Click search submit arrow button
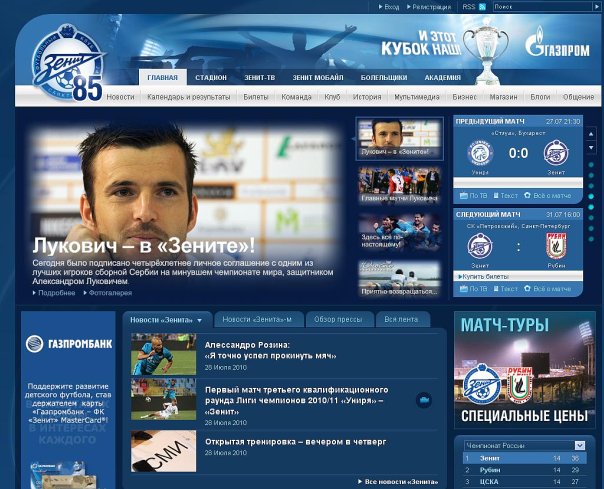604x489 pixels. pyautogui.click(x=597, y=7)
